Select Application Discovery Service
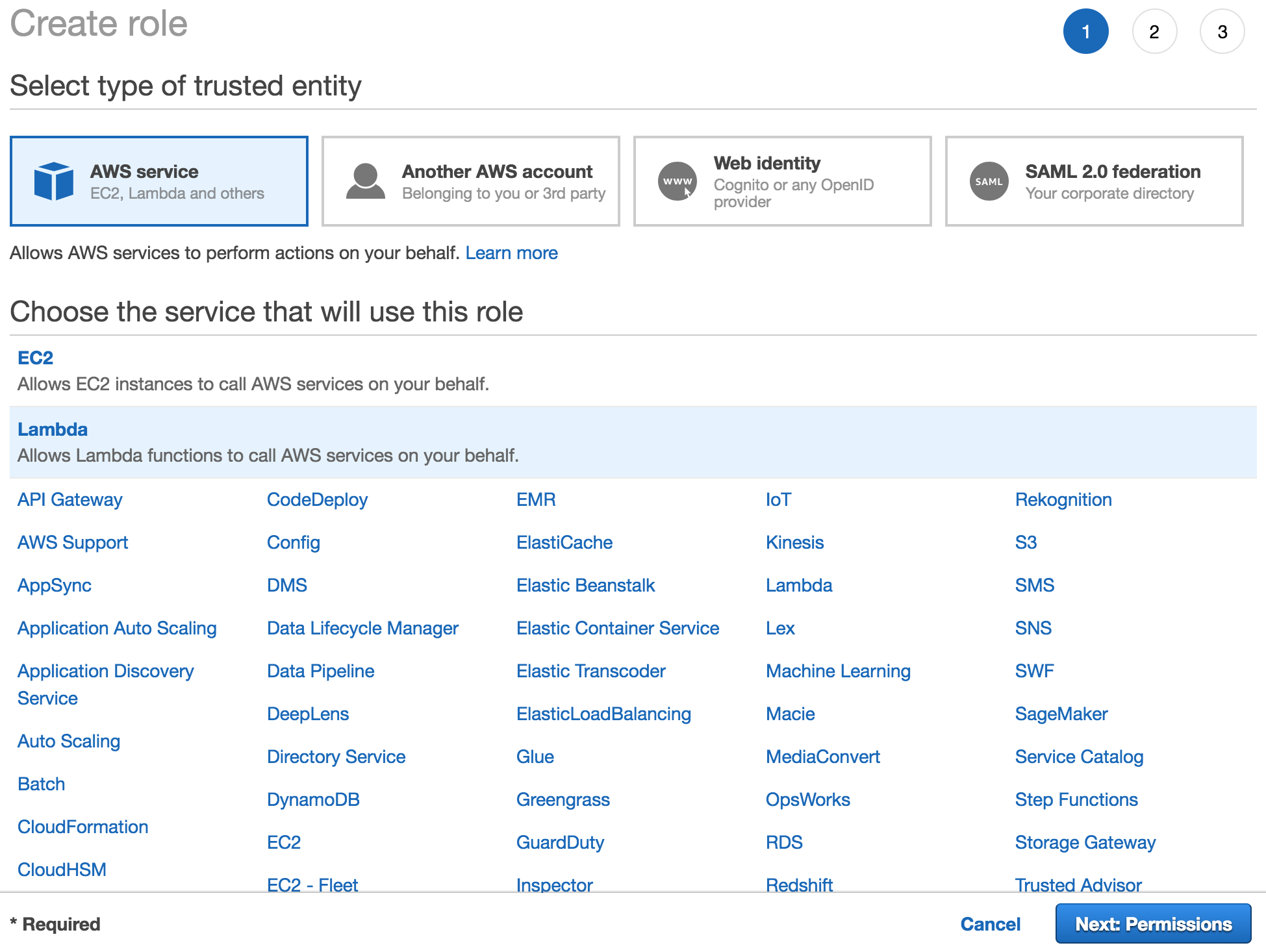1266x952 pixels. coord(105,684)
